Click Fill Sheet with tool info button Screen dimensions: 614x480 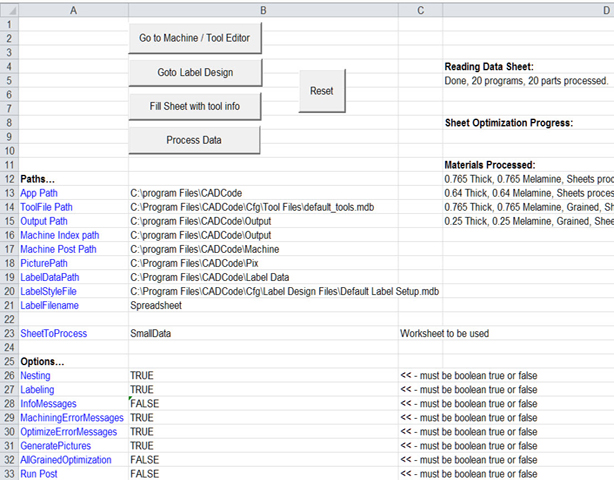(195, 106)
